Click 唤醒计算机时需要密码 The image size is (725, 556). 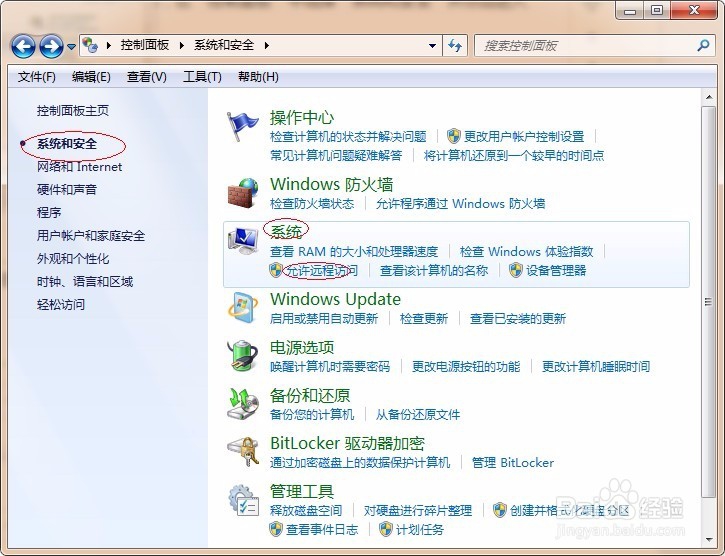click(330, 367)
